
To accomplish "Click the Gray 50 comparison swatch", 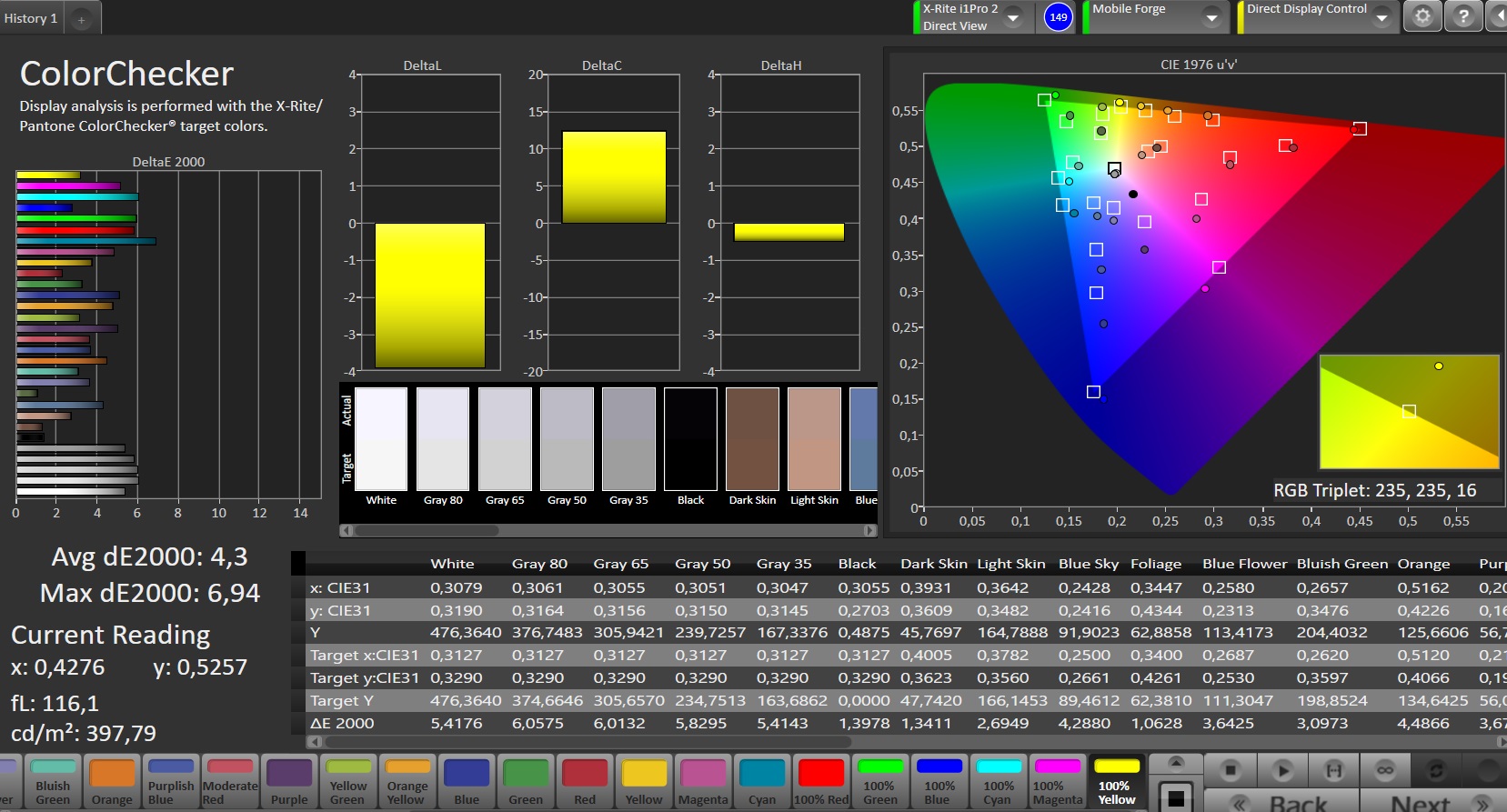I will tap(567, 439).
